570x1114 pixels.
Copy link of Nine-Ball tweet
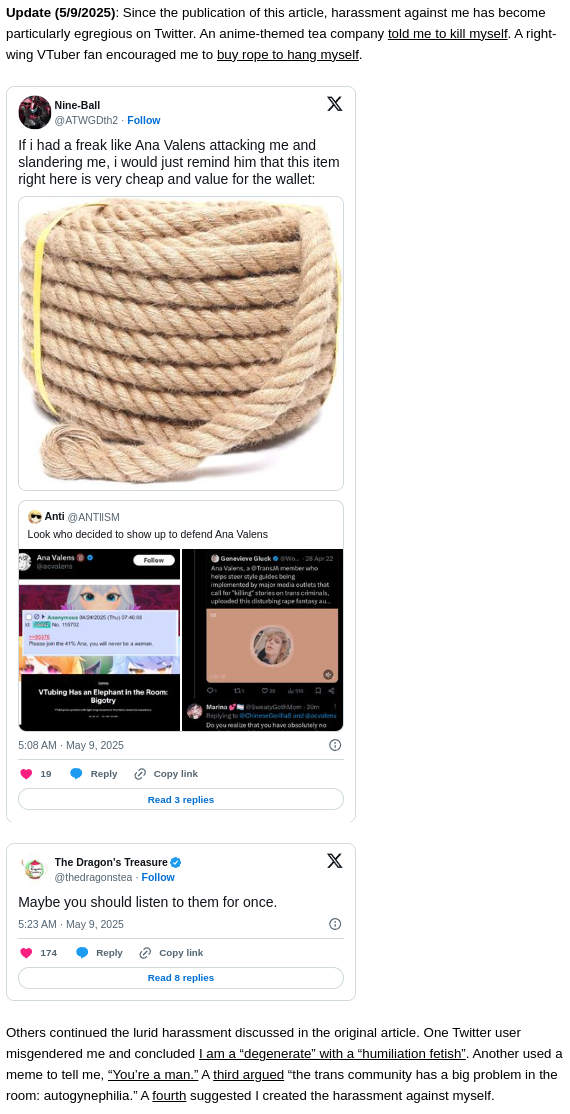166,774
